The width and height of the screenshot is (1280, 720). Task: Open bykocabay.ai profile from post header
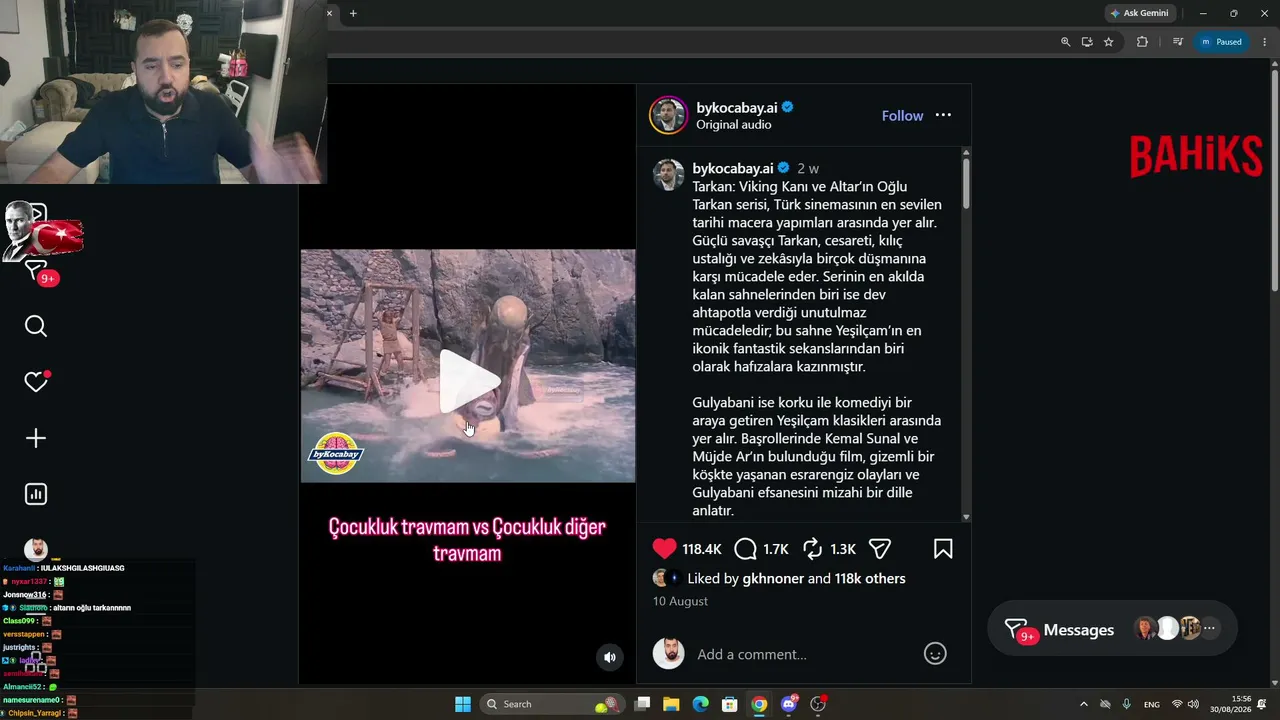[x=736, y=107]
